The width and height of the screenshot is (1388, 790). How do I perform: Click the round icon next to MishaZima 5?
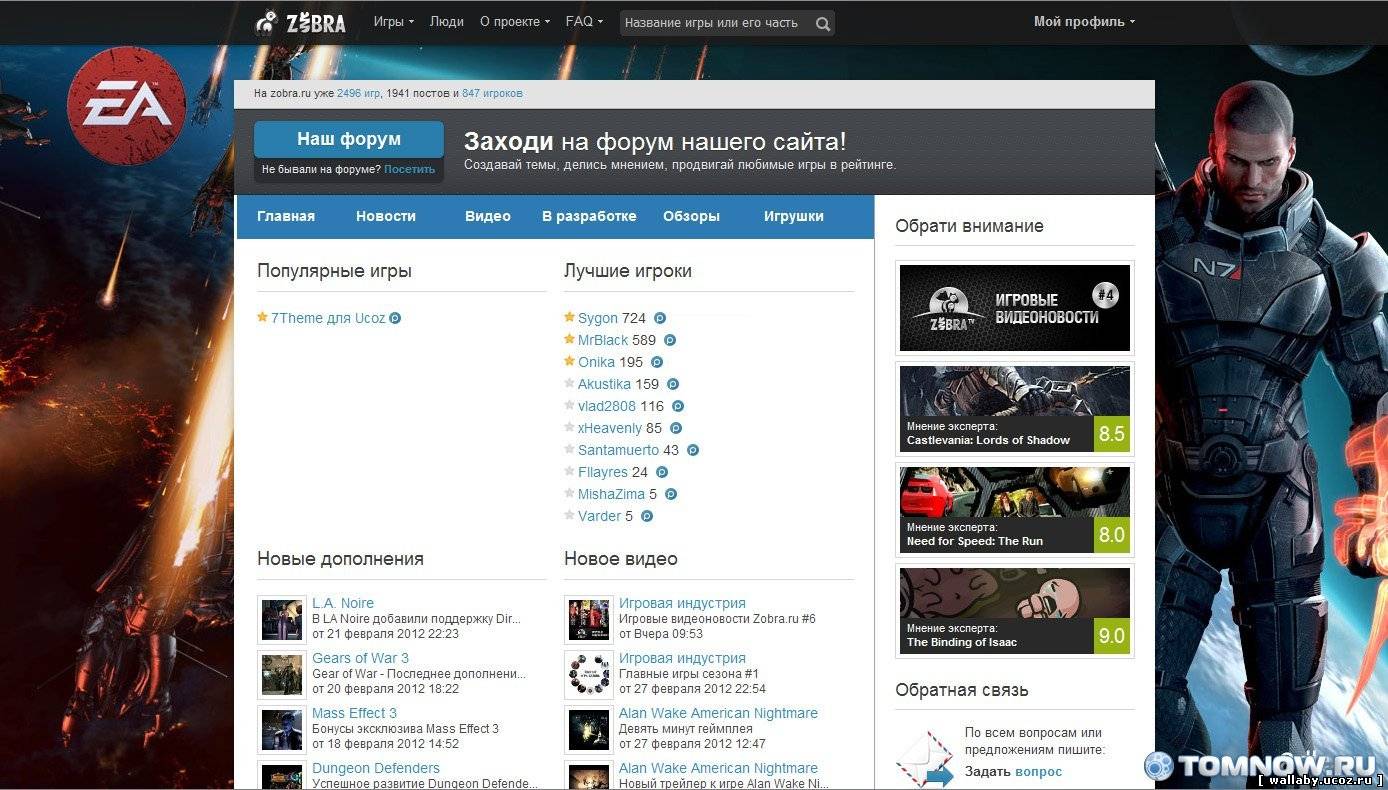click(671, 494)
